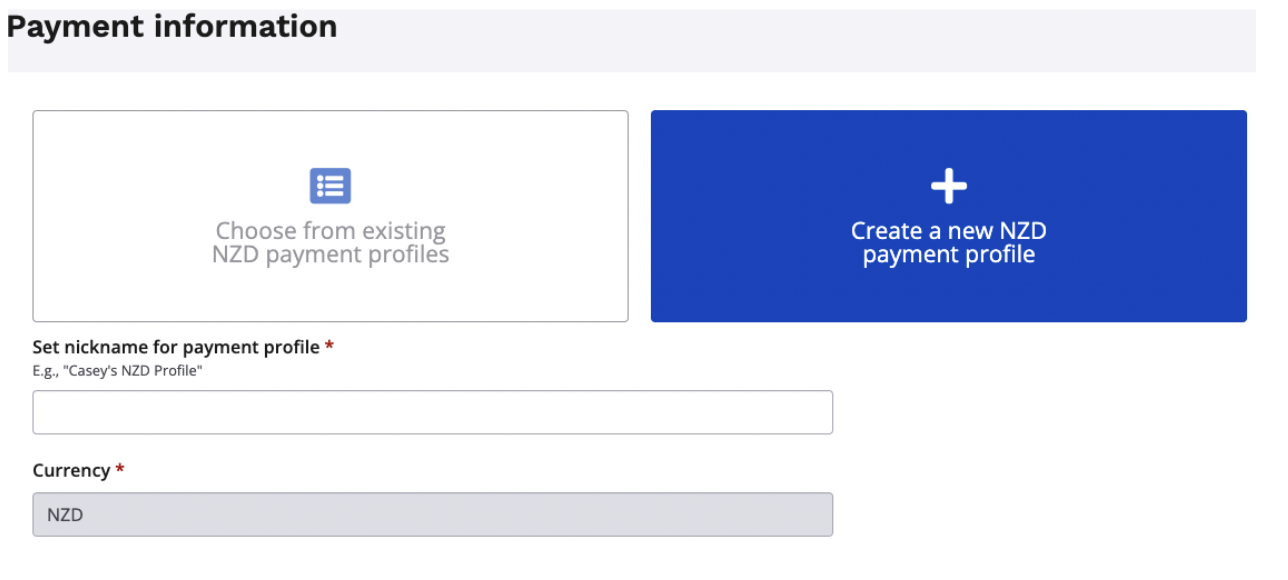Click the Payment information heading
Screen dimensions: 1288x580
(172, 27)
